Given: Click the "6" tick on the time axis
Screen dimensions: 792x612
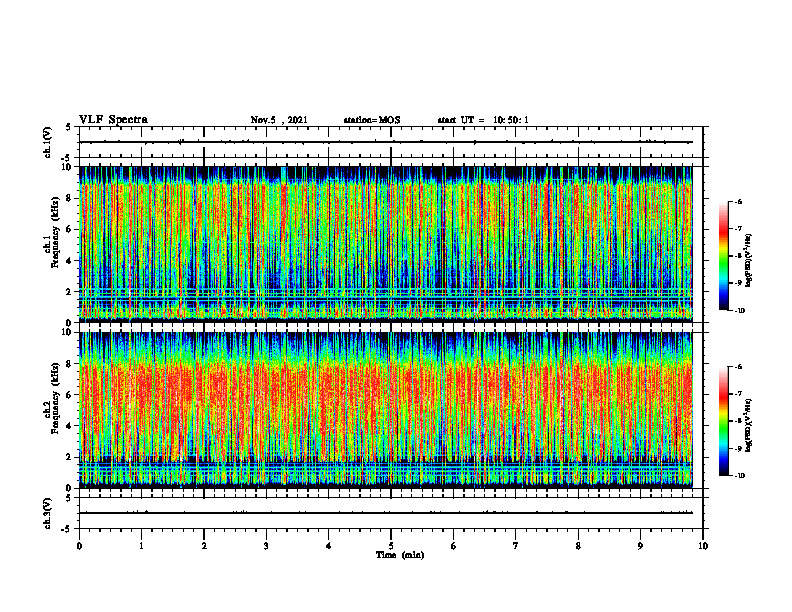Looking at the screenshot, I should 454,546.
